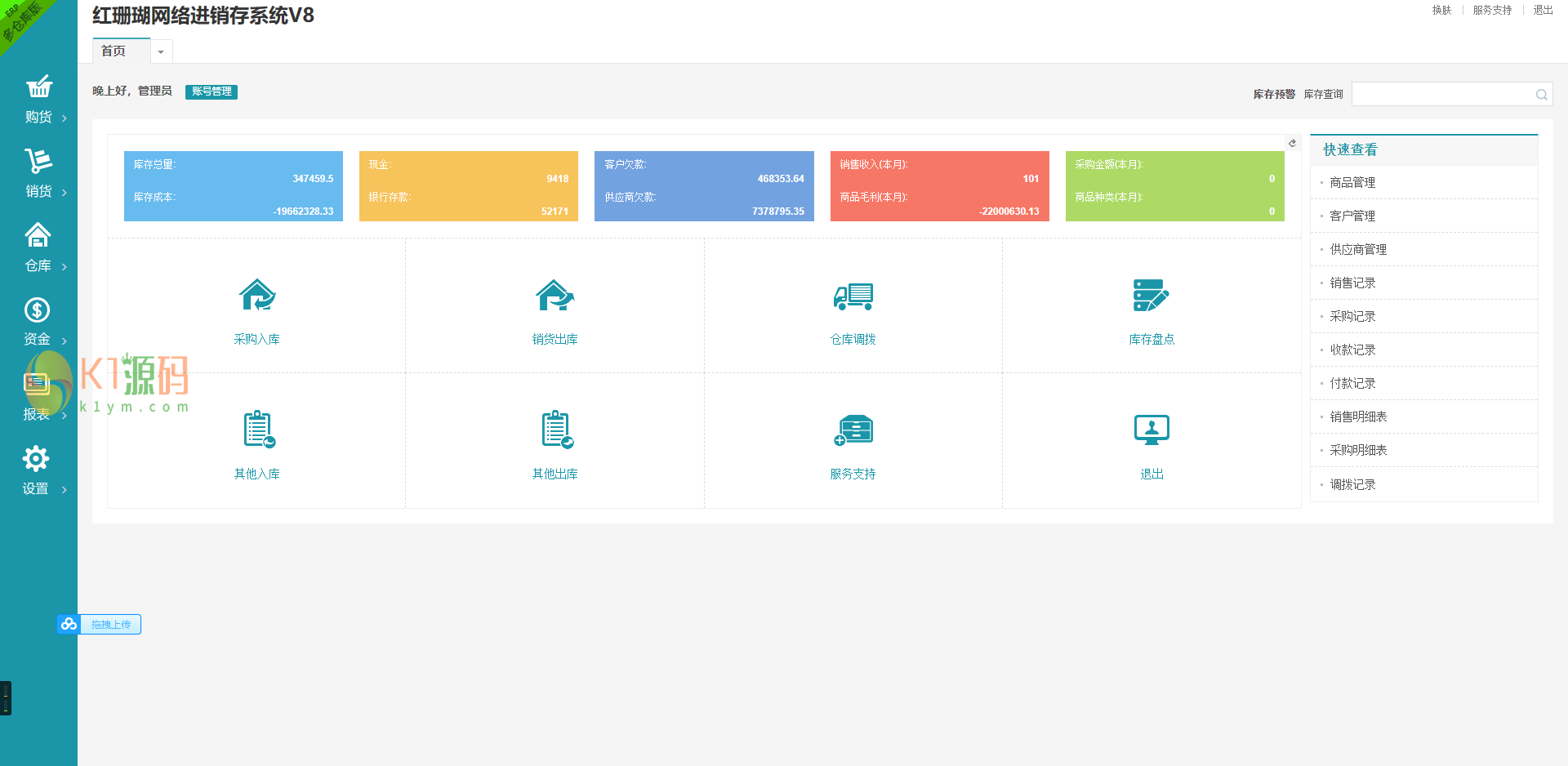Viewport: 1568px width, 766px height.
Task: Click the 采购入库 house icon
Action: tap(257, 295)
